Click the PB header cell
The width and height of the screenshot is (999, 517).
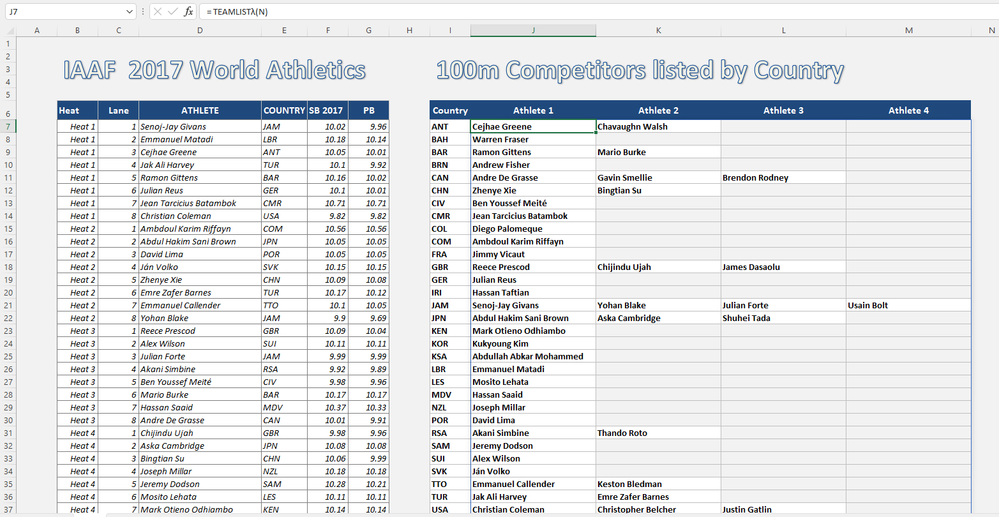point(369,110)
